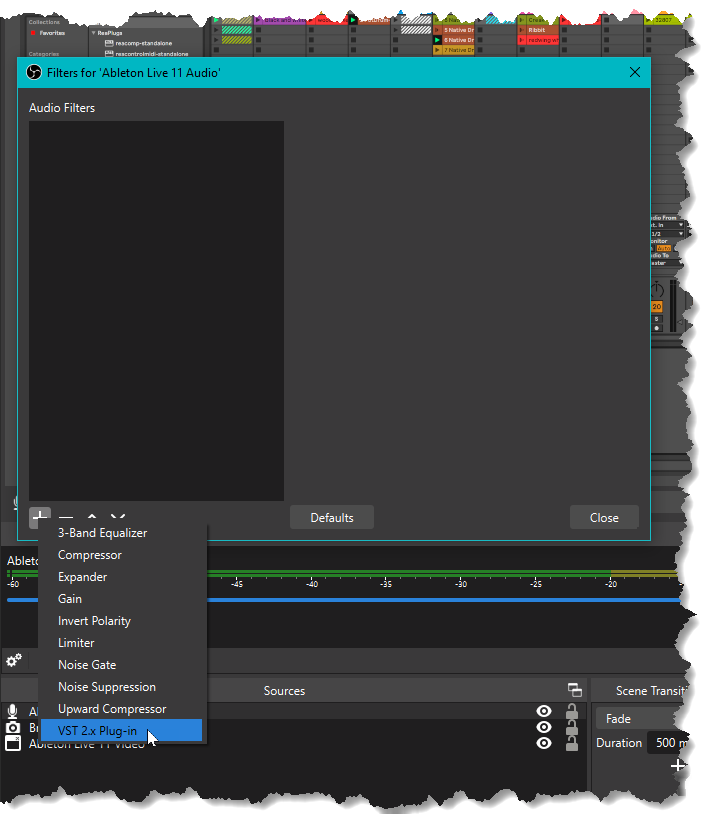
Task: Move filter up with the up arrow
Action: (92, 518)
